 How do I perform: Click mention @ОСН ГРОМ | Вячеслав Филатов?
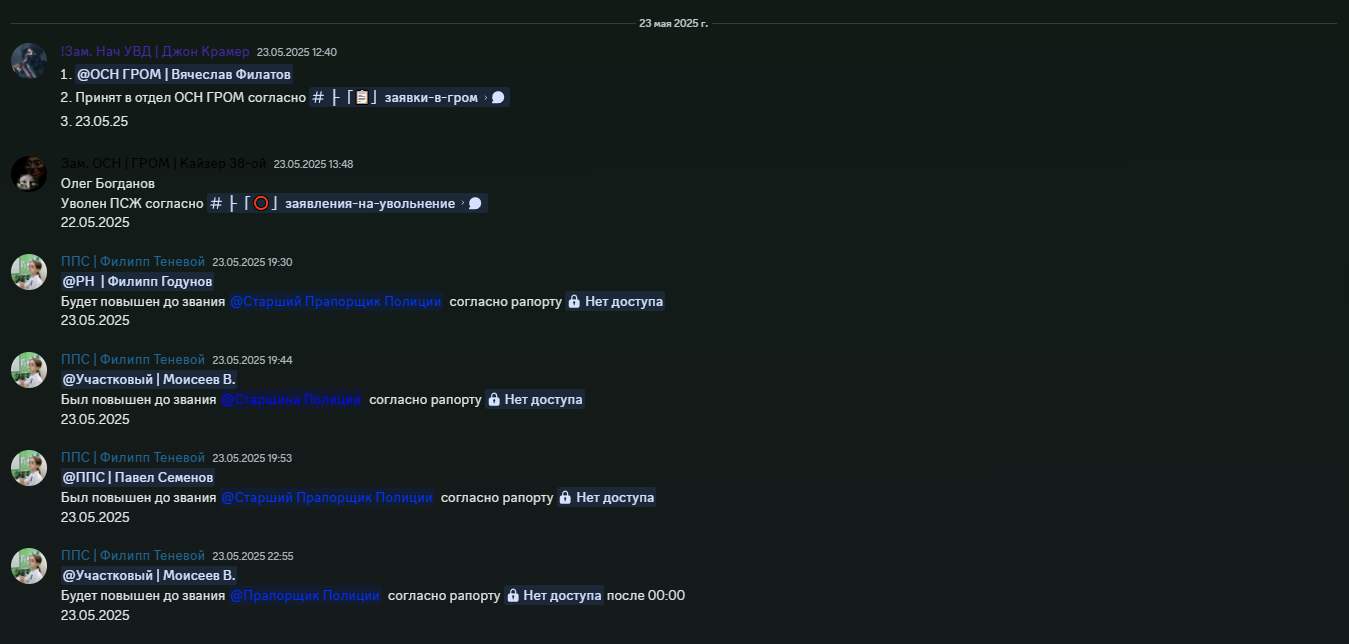pyautogui.click(x=184, y=74)
